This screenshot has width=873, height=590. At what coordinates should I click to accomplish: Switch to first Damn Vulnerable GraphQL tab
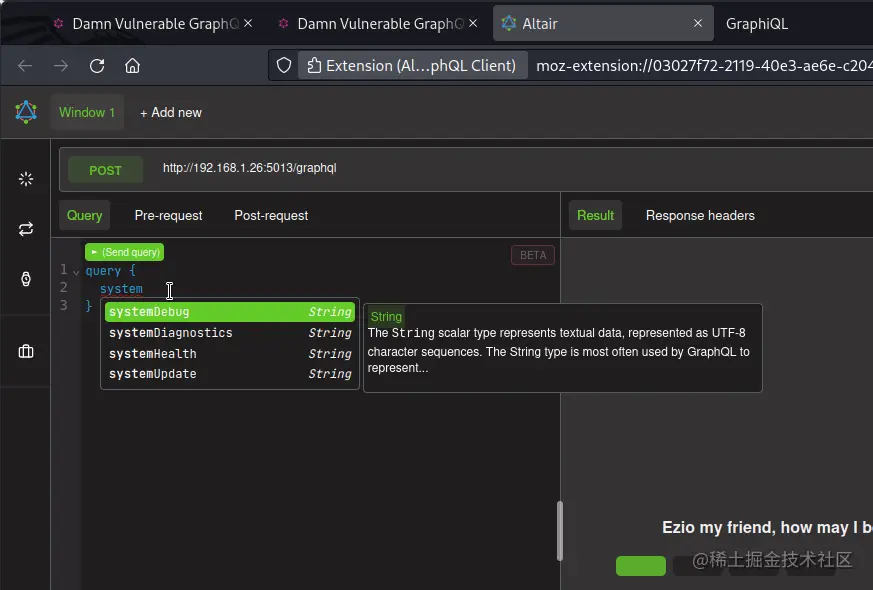pos(155,23)
